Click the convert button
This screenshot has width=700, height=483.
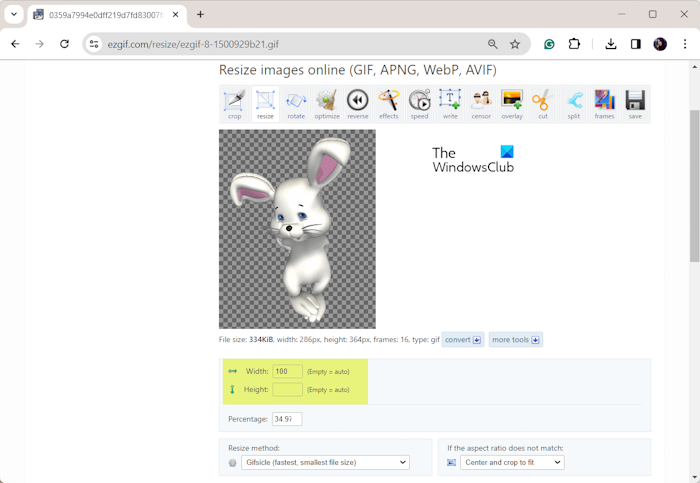463,340
